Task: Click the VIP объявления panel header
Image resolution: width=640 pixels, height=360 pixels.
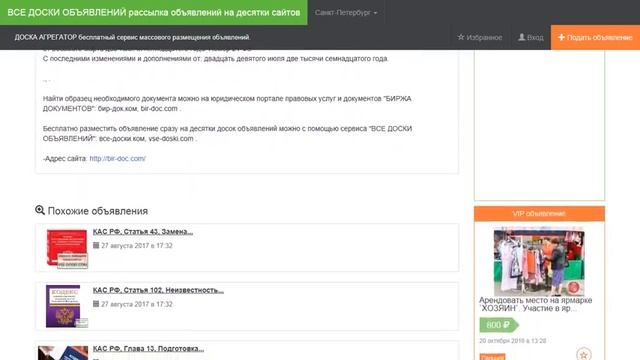Action: pyautogui.click(x=539, y=213)
